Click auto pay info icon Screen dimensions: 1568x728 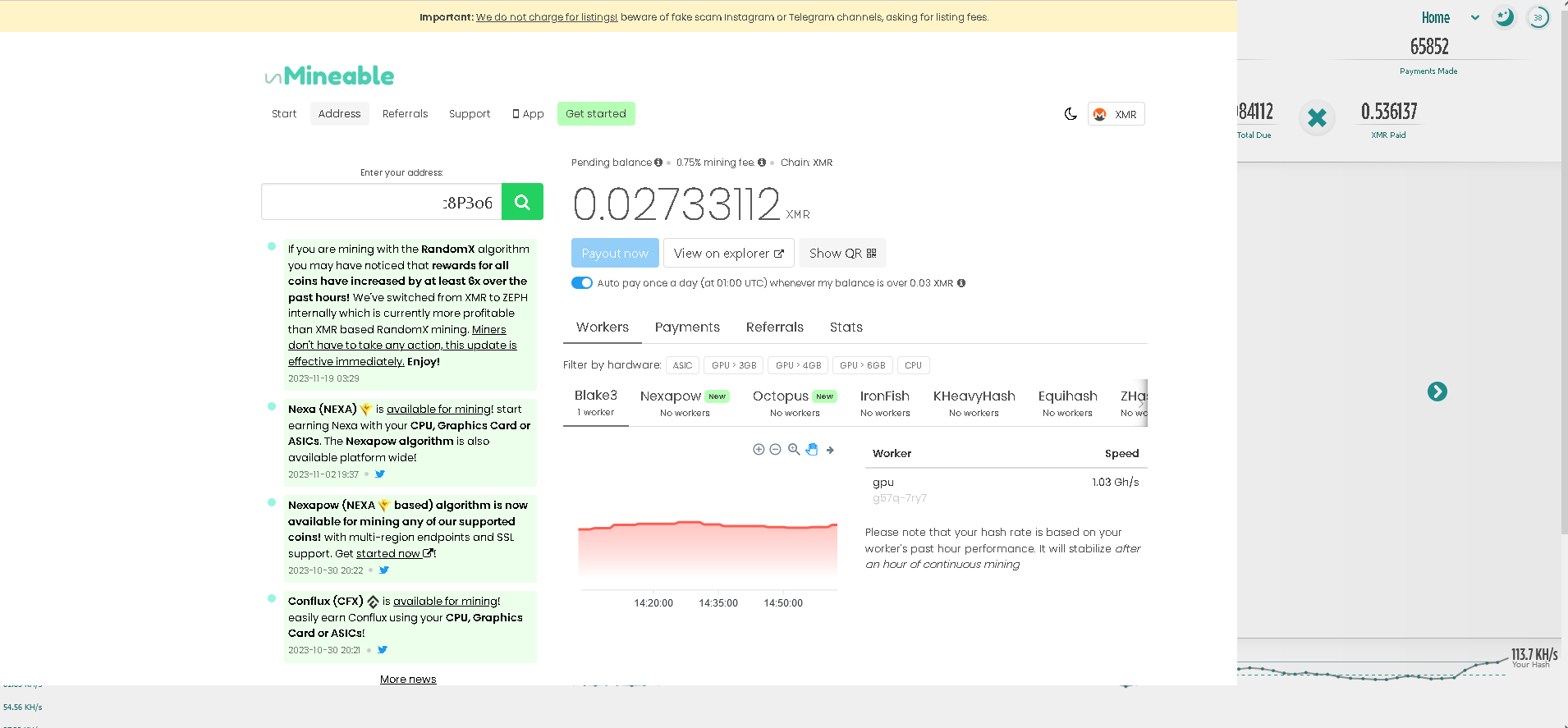click(961, 283)
